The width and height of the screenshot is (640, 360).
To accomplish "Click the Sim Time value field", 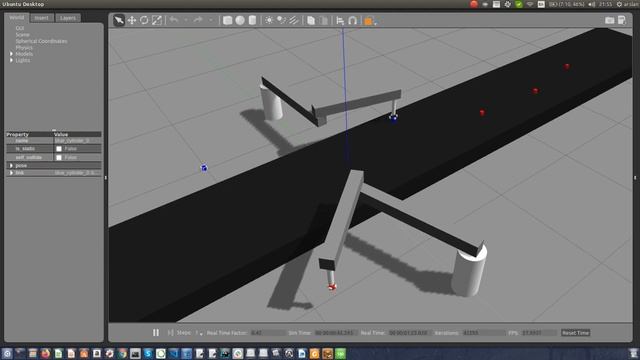I will coord(336,333).
